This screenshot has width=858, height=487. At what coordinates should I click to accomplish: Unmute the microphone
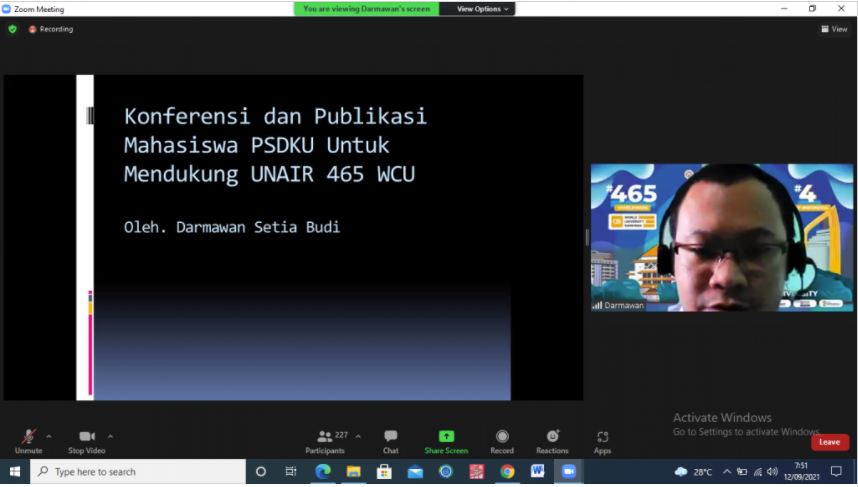[x=28, y=440]
